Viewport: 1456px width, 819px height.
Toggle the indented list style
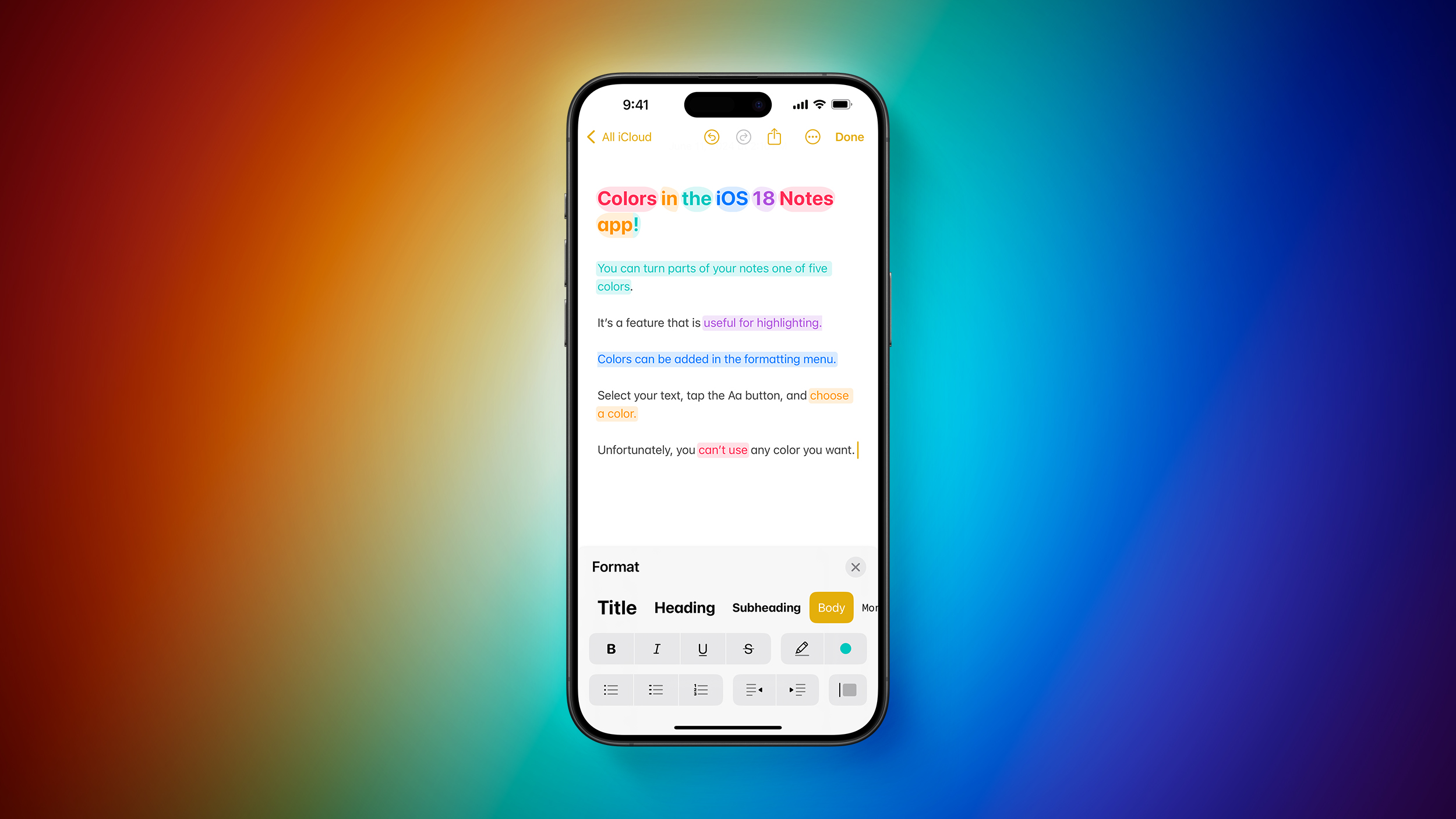(656, 690)
